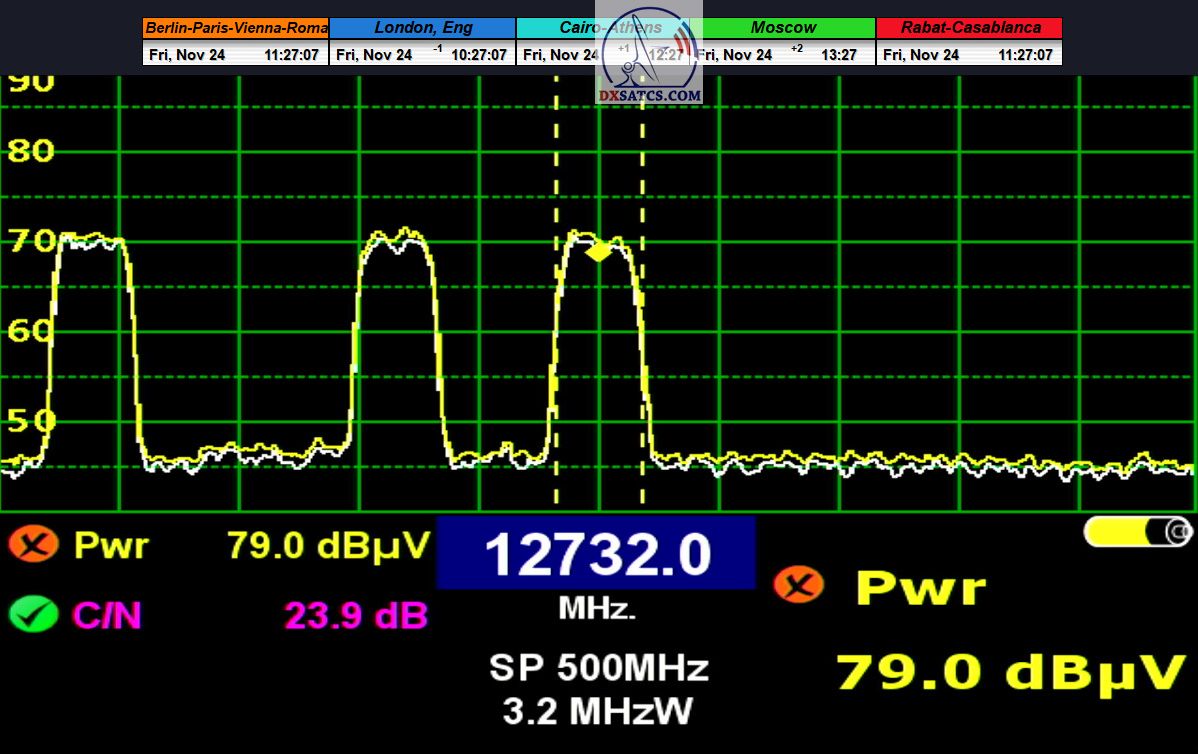
Task: Click the right dashed yellow marker line
Action: coord(642,300)
